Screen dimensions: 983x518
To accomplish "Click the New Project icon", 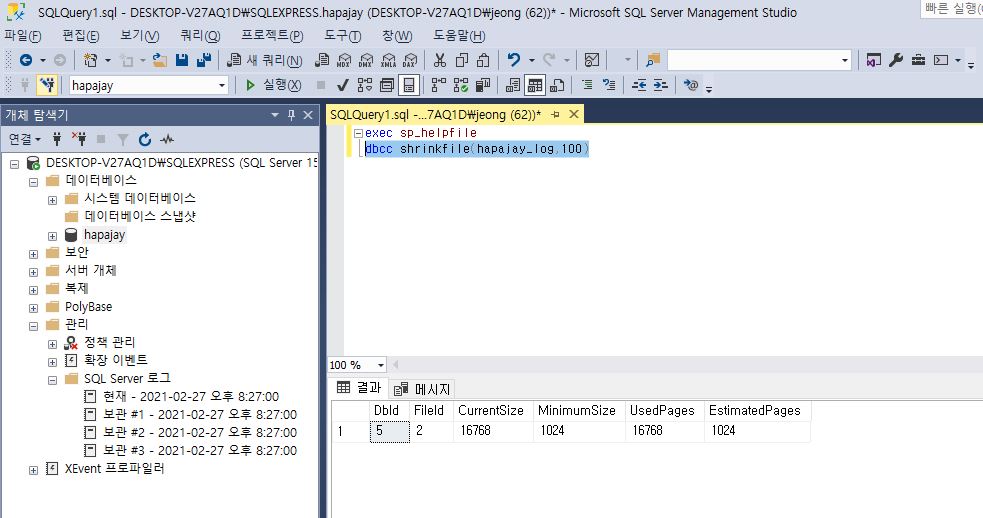I will point(91,60).
